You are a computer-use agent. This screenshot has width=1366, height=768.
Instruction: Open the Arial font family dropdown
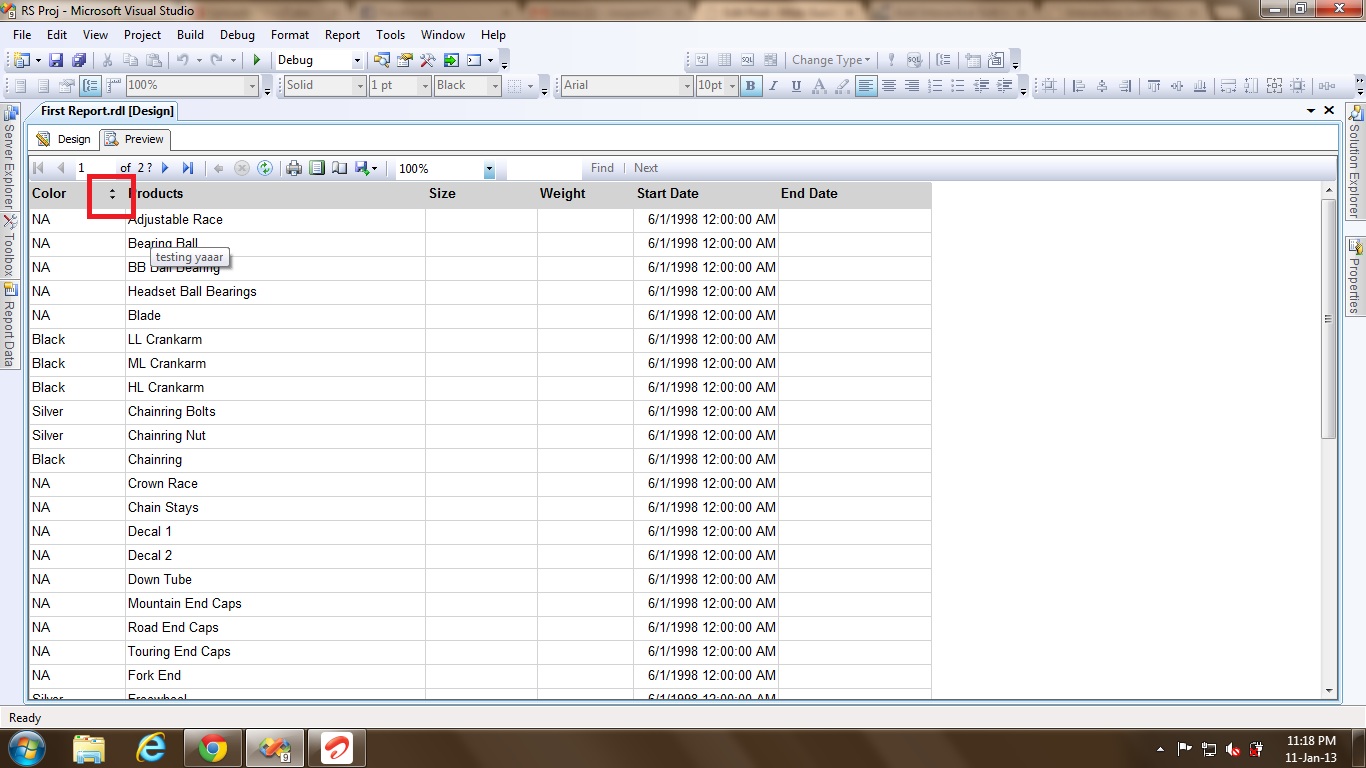click(686, 86)
